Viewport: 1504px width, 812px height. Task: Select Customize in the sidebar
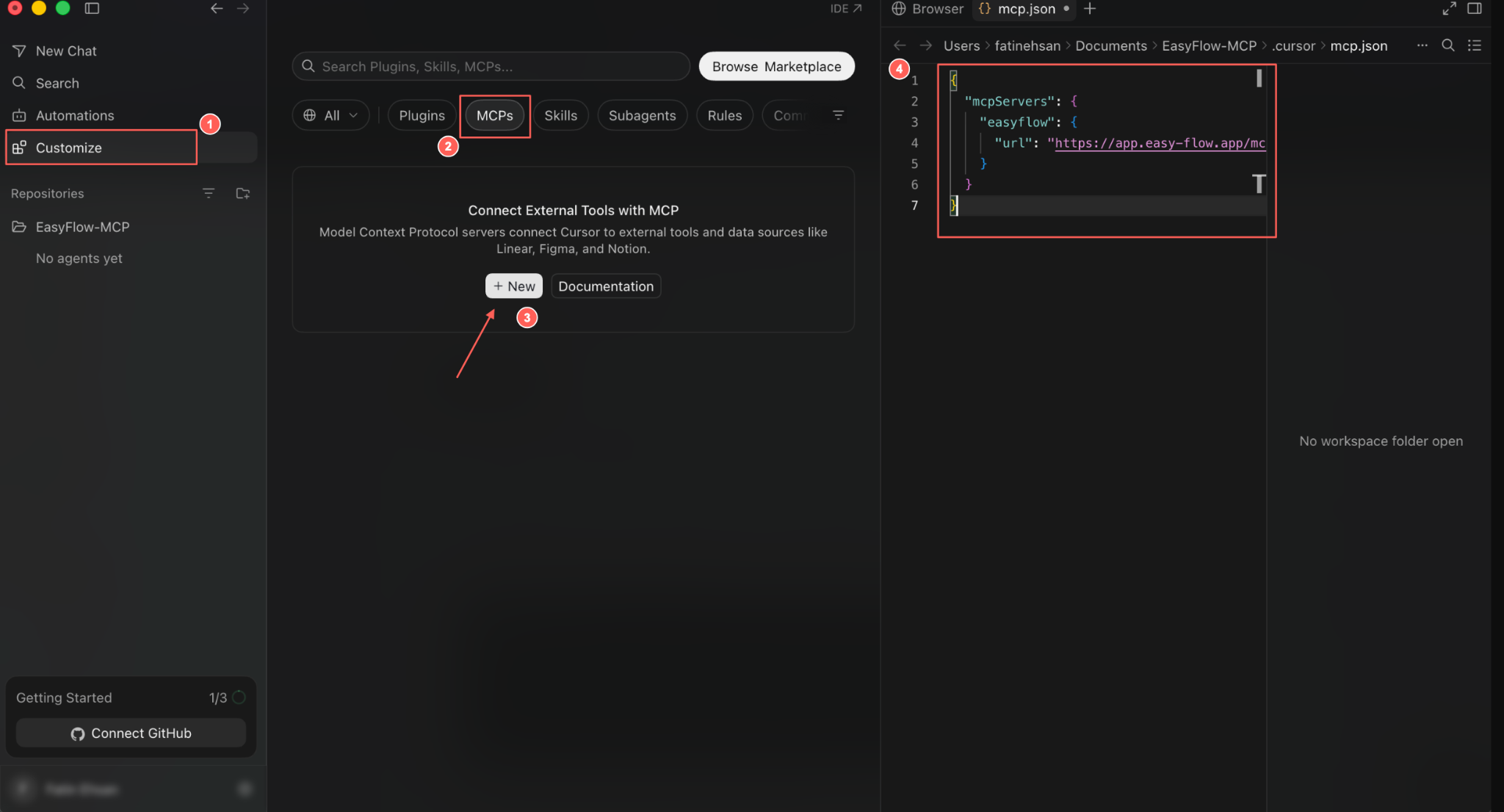point(132,148)
